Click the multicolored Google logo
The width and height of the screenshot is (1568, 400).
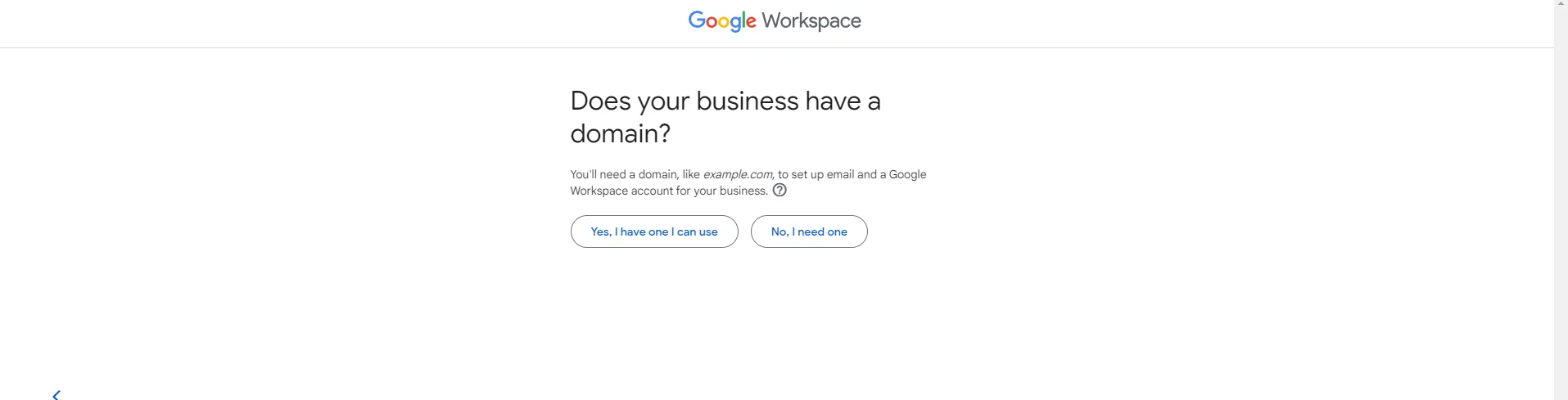pyautogui.click(x=722, y=20)
